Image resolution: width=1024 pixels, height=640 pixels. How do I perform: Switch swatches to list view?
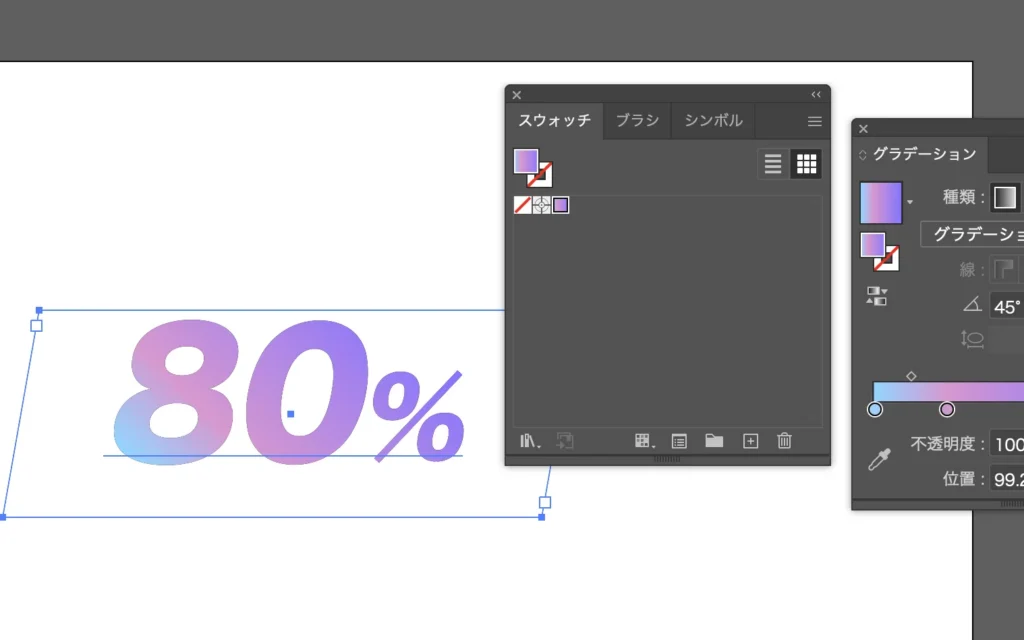tap(773, 164)
